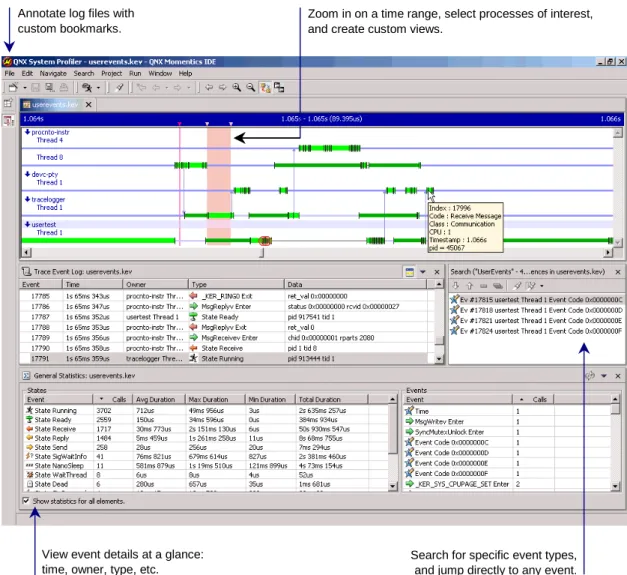Collapse the tracelogger process row

[x=27, y=199]
